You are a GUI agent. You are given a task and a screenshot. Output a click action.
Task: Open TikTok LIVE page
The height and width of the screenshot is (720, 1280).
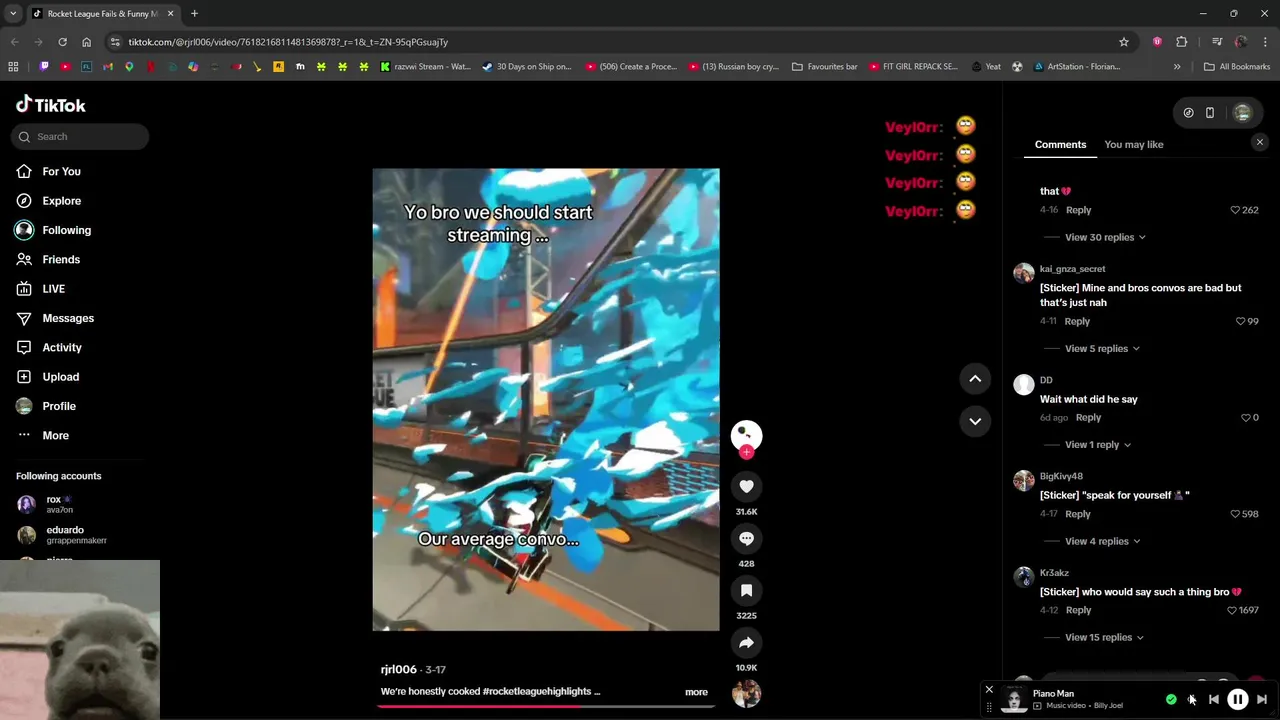click(x=53, y=289)
